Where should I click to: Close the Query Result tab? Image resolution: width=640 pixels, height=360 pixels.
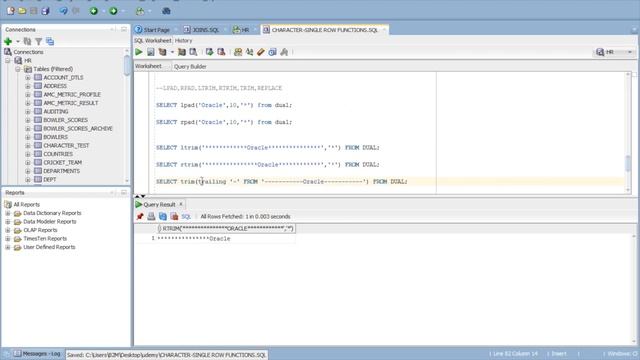(x=181, y=204)
